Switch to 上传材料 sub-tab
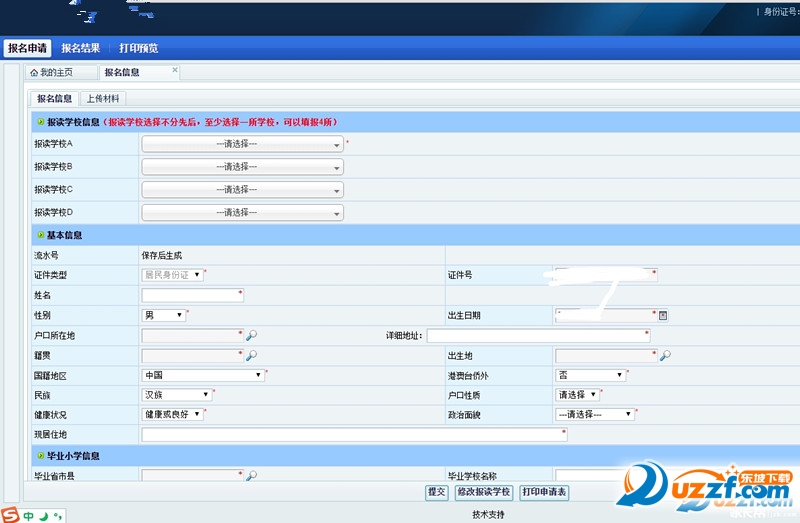 (103, 98)
